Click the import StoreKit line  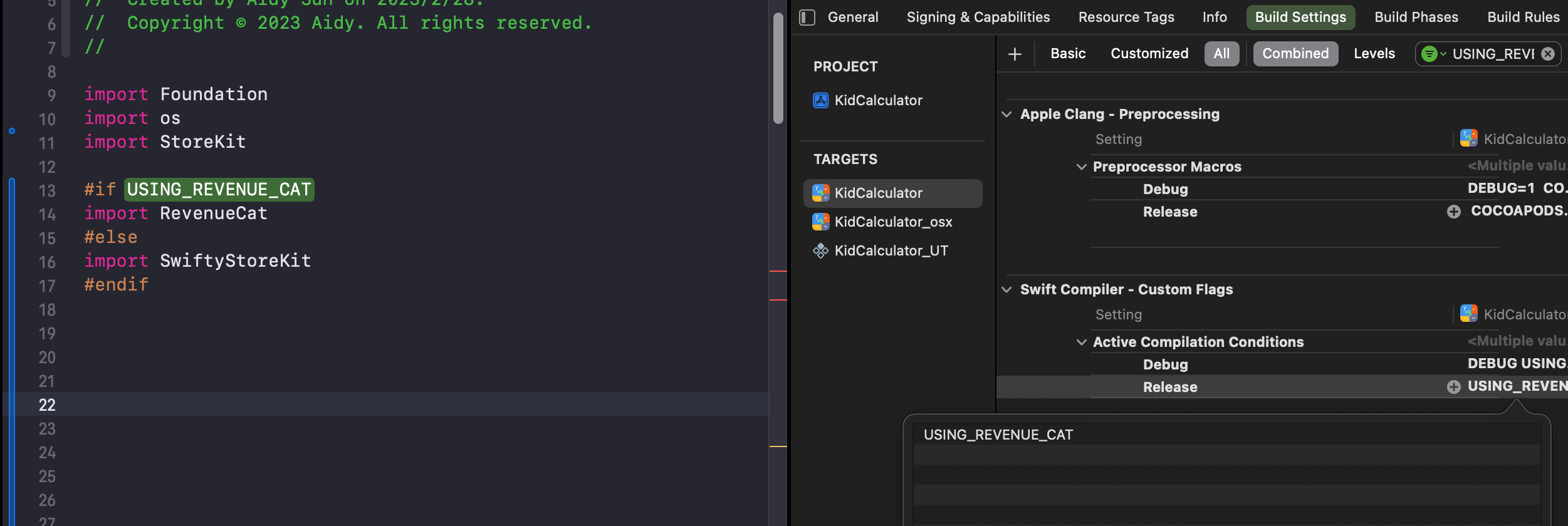(x=165, y=142)
